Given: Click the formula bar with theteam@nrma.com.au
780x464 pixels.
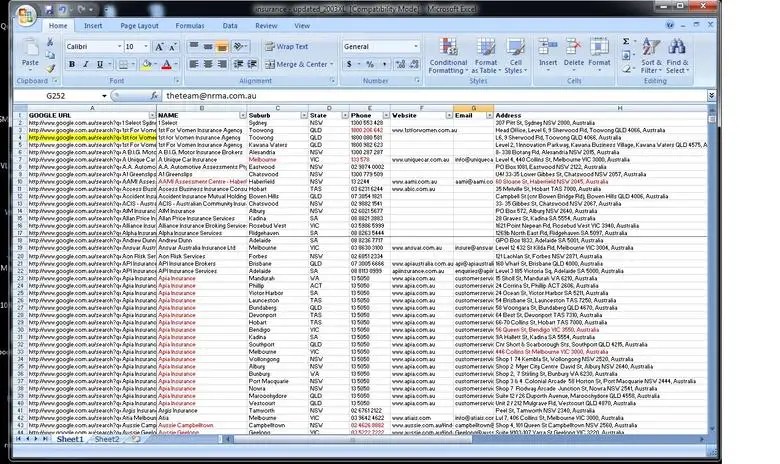Looking at the screenshot, I should (x=435, y=95).
